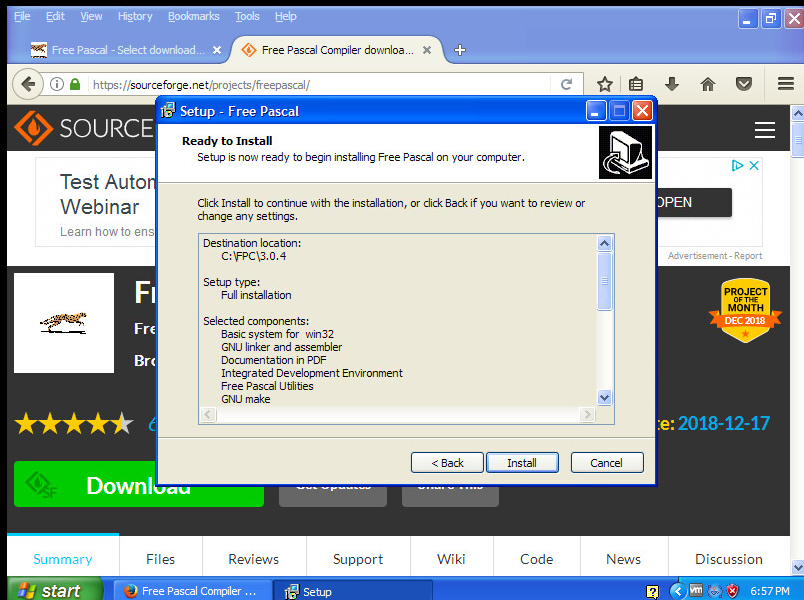Click 'Integrated Development Environment' component text

point(312,373)
